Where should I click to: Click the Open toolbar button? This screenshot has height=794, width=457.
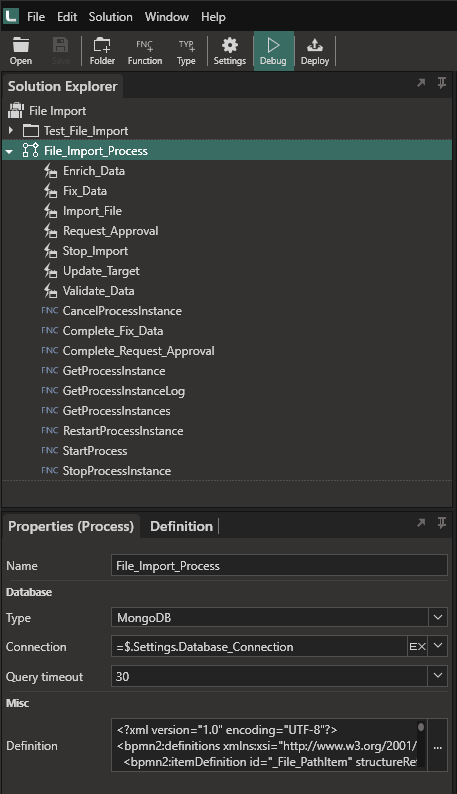tap(21, 52)
